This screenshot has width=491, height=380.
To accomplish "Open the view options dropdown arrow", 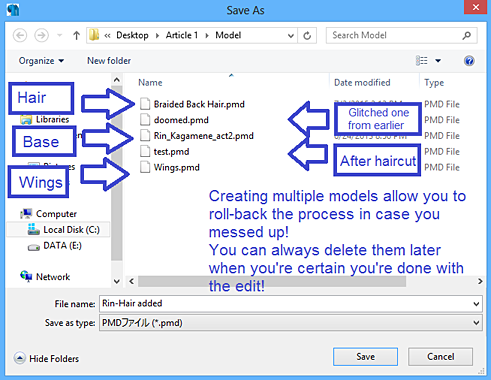I will (x=438, y=61).
